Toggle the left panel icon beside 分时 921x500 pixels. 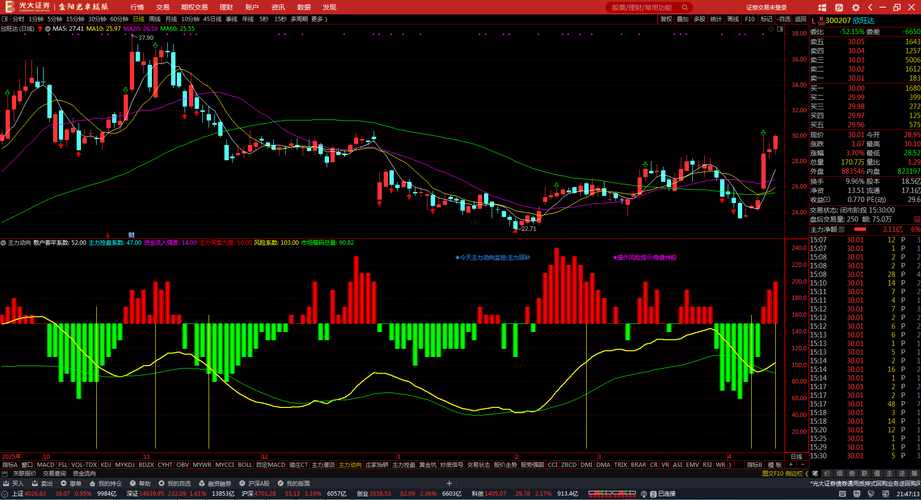tap(5, 19)
